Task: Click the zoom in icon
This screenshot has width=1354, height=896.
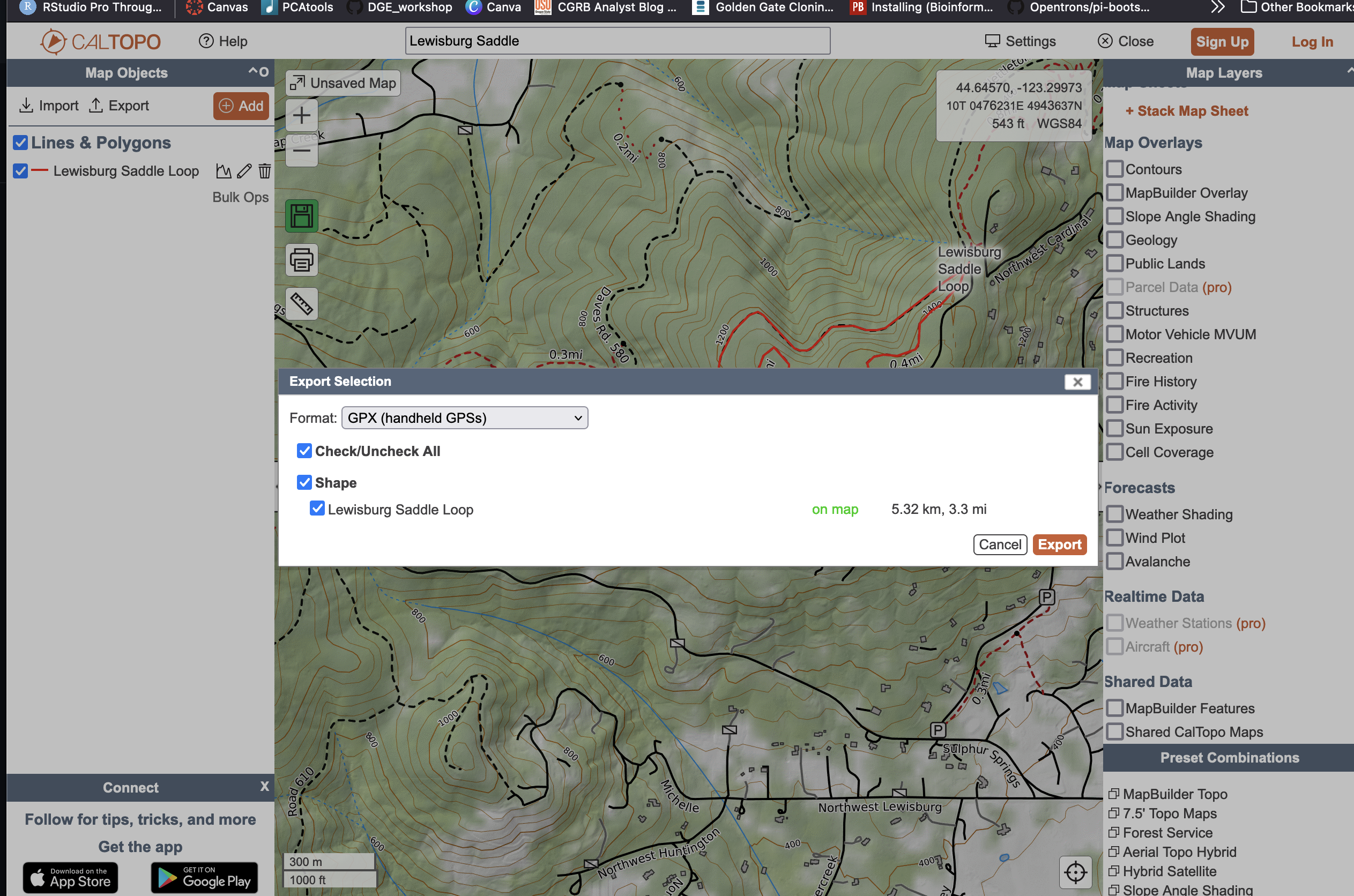Action: click(300, 114)
